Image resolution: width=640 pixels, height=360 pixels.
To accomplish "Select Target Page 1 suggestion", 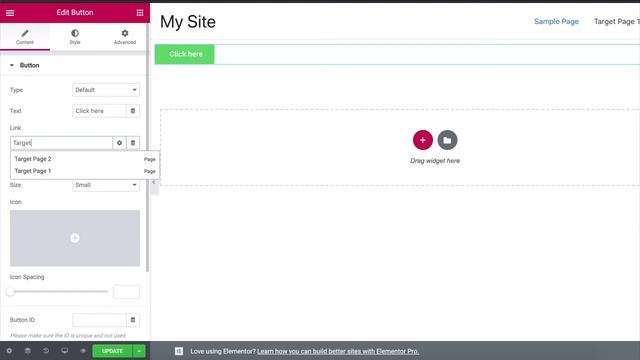I will 85,171.
